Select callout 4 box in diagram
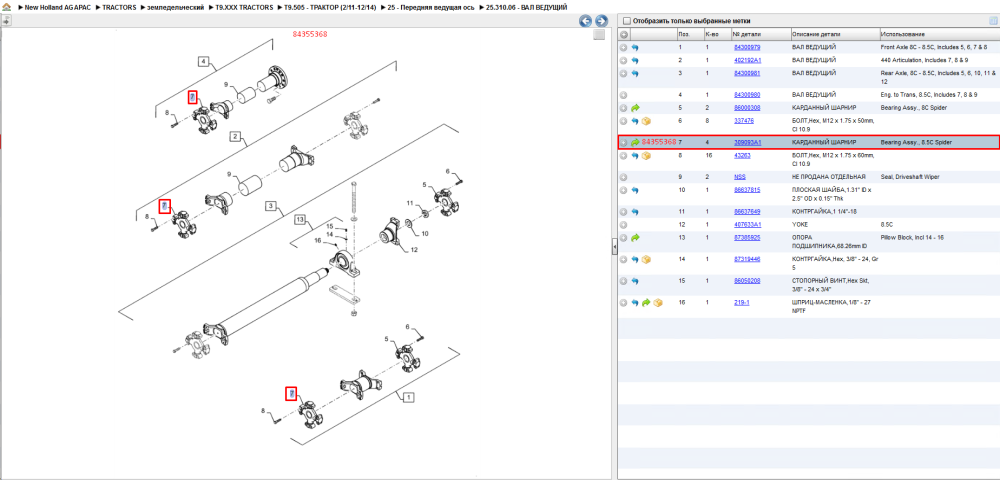Screen dimensions: 1000x480 coord(203,62)
